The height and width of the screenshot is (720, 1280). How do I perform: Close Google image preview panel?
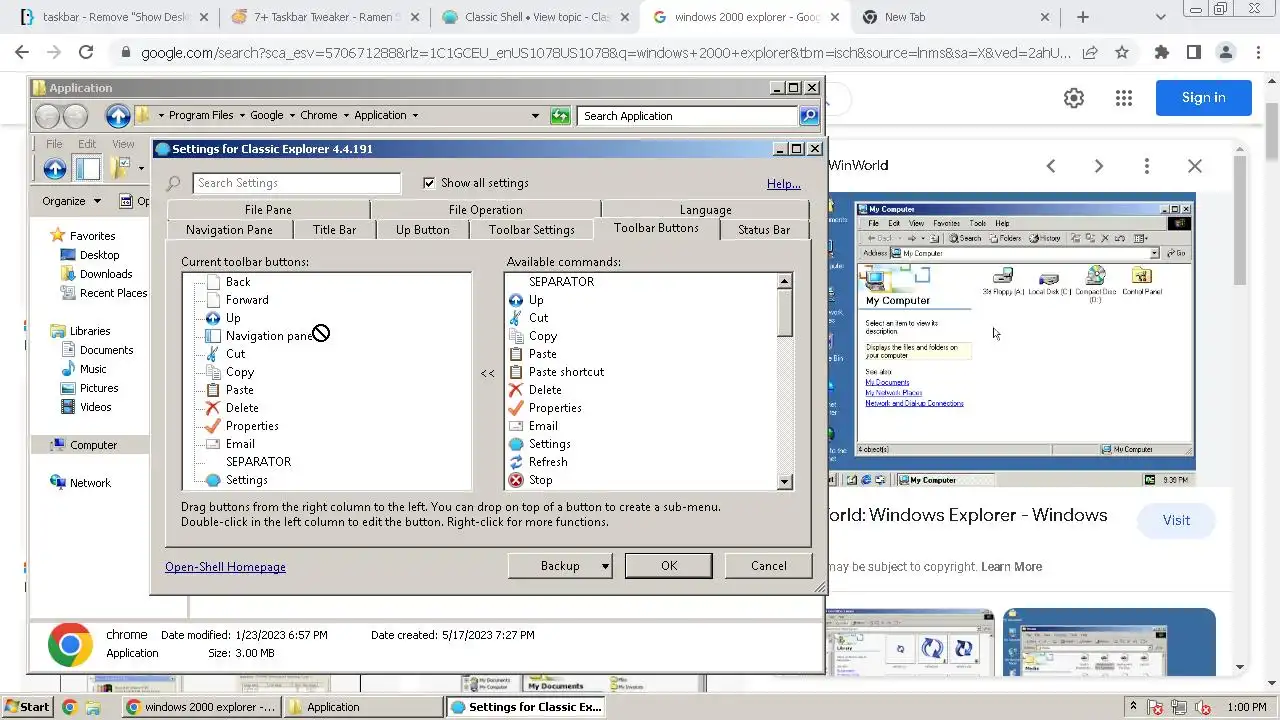(1195, 166)
